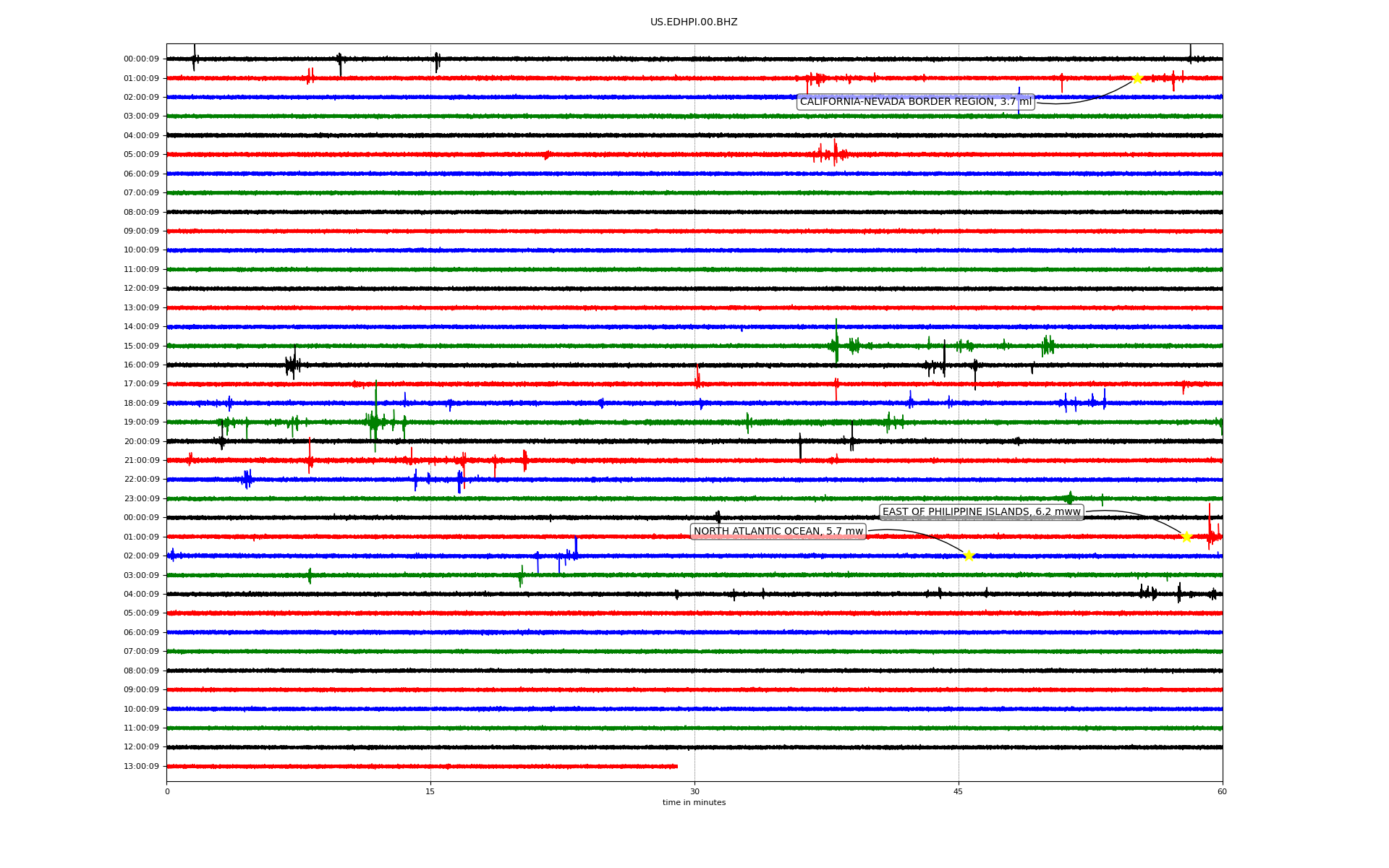This screenshot has height=868, width=1389.
Task: Click the 20:00:09 time label
Action: (x=141, y=442)
